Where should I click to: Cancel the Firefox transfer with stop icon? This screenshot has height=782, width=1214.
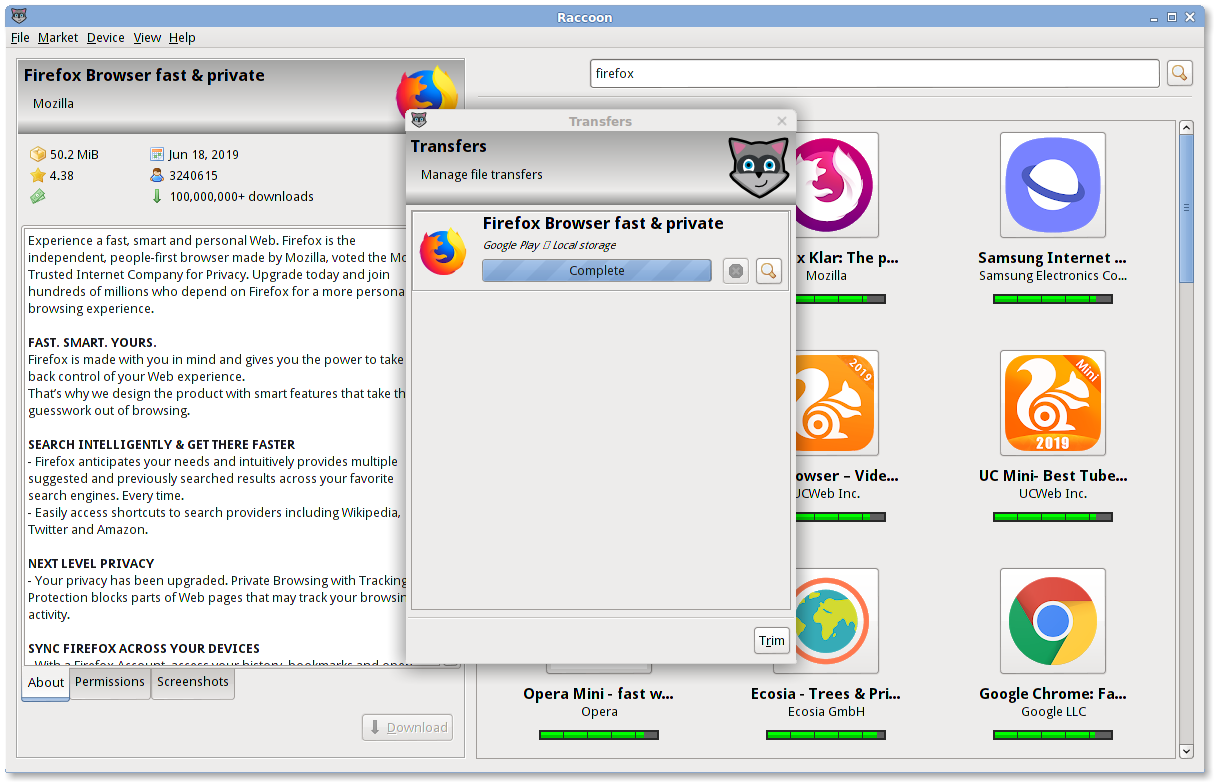point(736,271)
